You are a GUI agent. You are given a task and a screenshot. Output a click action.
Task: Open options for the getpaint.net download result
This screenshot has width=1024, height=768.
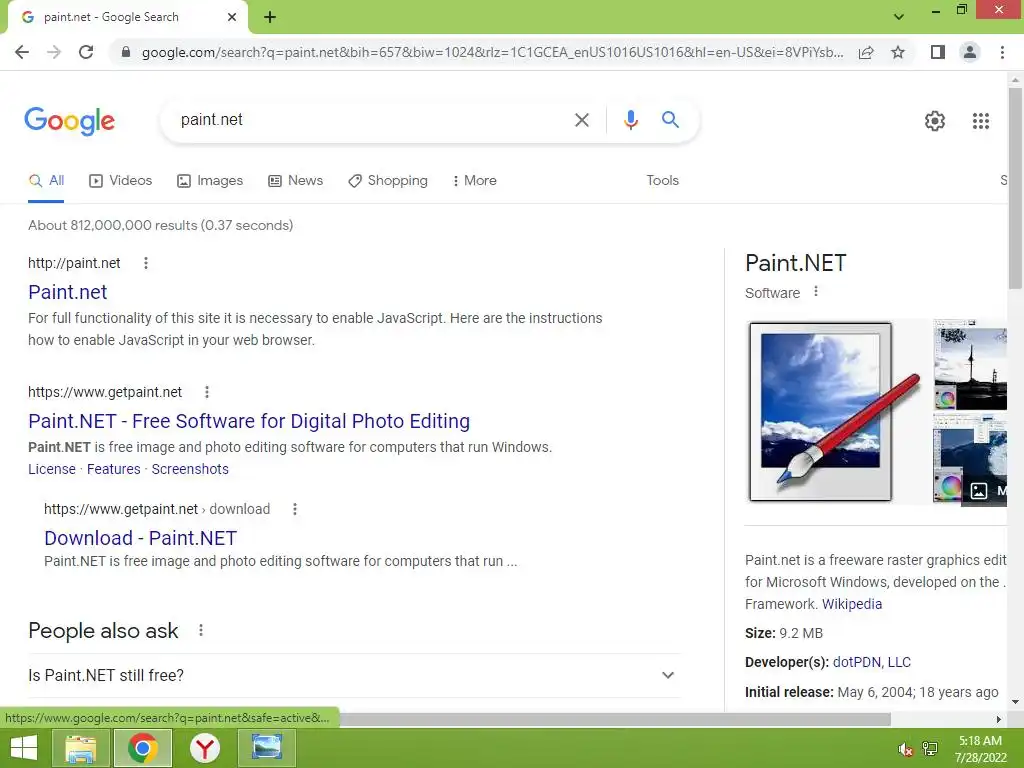(295, 509)
